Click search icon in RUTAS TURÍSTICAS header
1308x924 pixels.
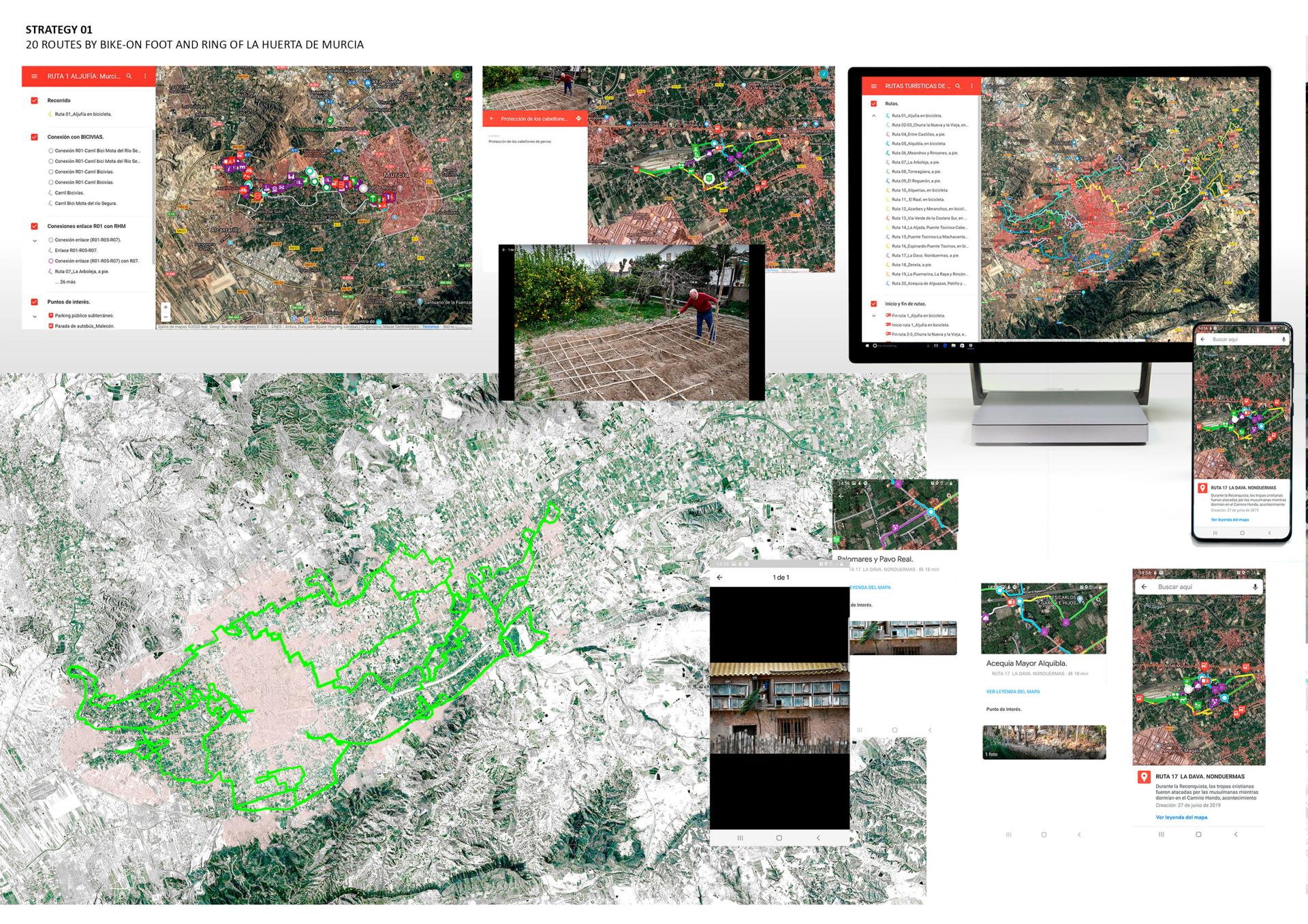pos(958,86)
